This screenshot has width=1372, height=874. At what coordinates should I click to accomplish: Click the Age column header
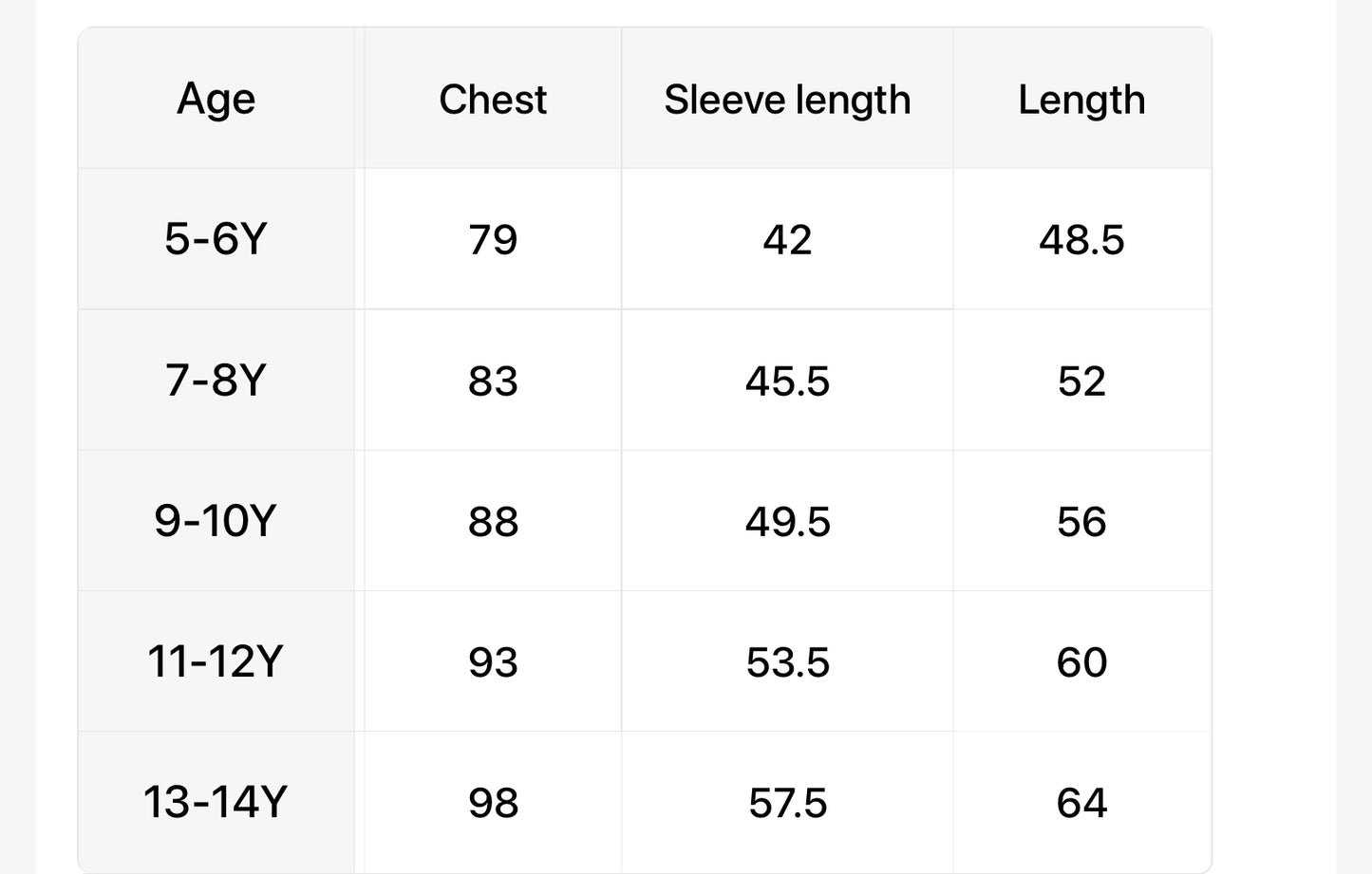pyautogui.click(x=216, y=99)
